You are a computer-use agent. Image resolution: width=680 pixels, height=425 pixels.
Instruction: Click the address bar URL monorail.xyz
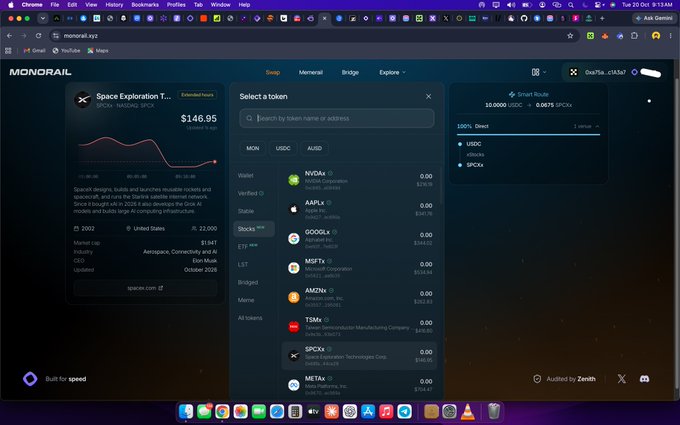click(x=81, y=36)
